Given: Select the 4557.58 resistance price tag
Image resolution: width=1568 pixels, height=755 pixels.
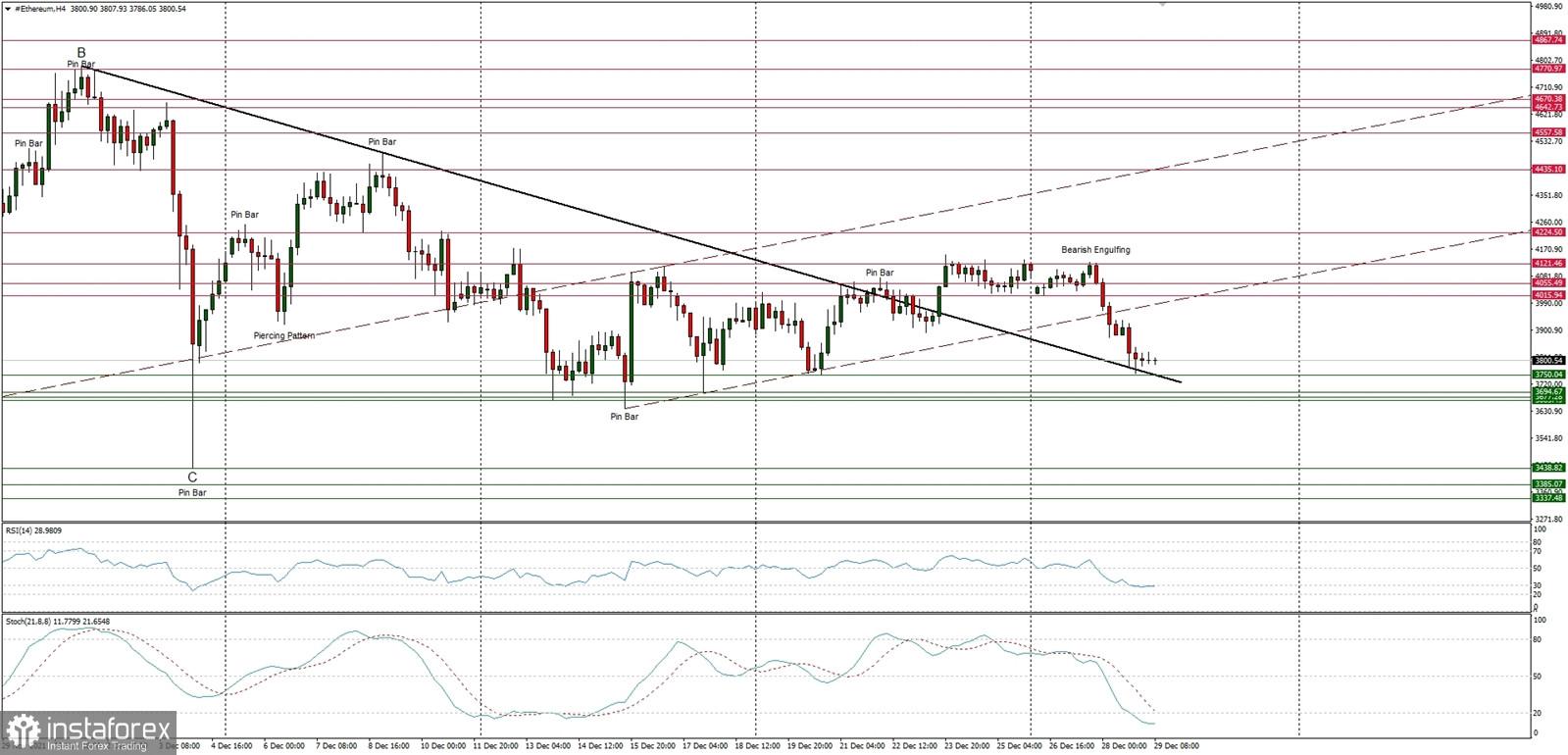Looking at the screenshot, I should pos(1548,132).
